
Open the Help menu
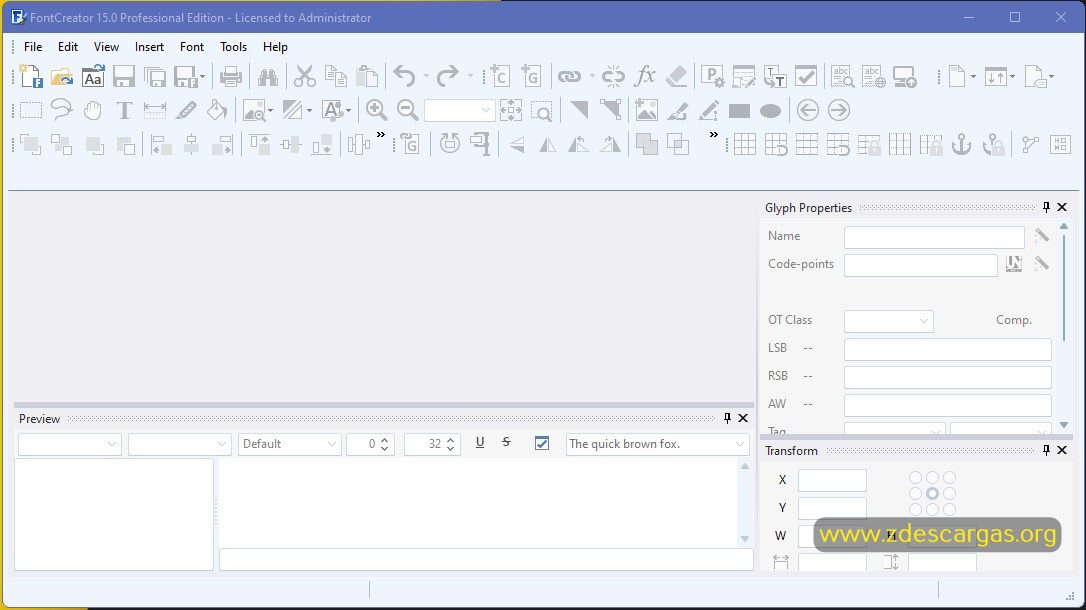275,47
